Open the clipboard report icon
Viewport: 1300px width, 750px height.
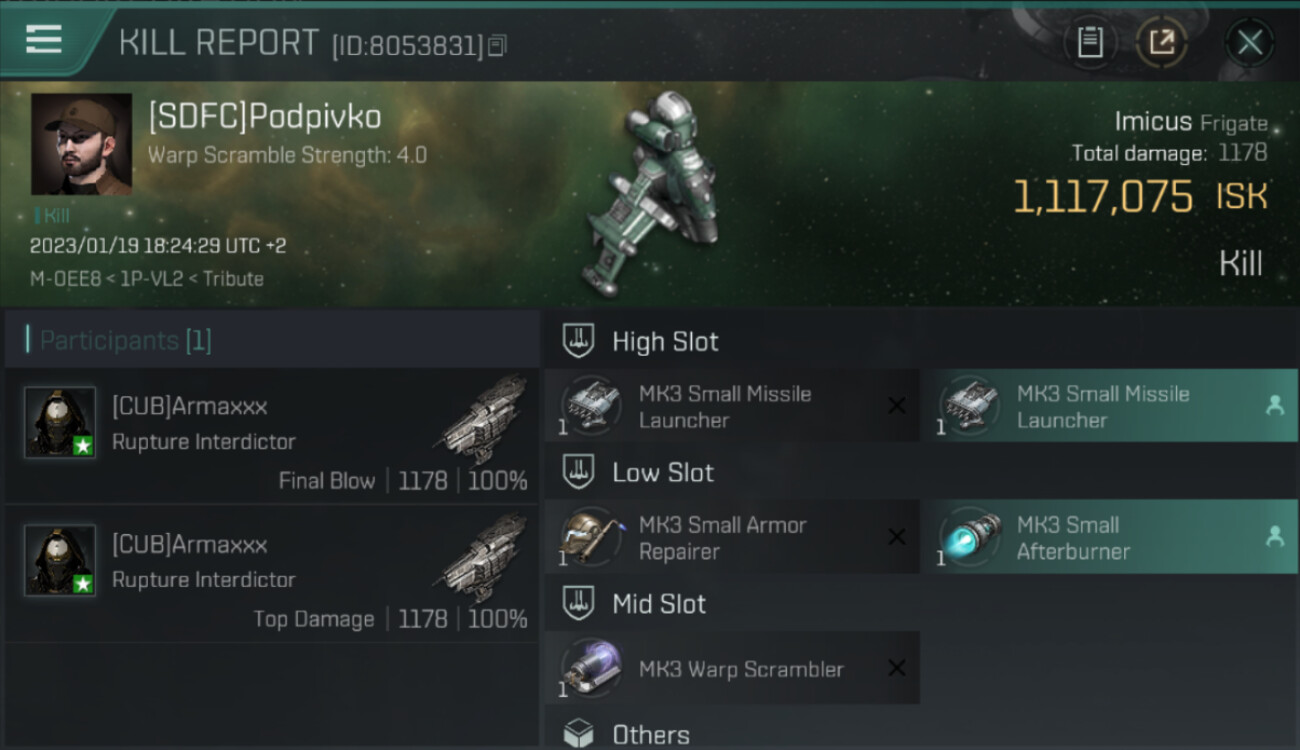(1090, 42)
